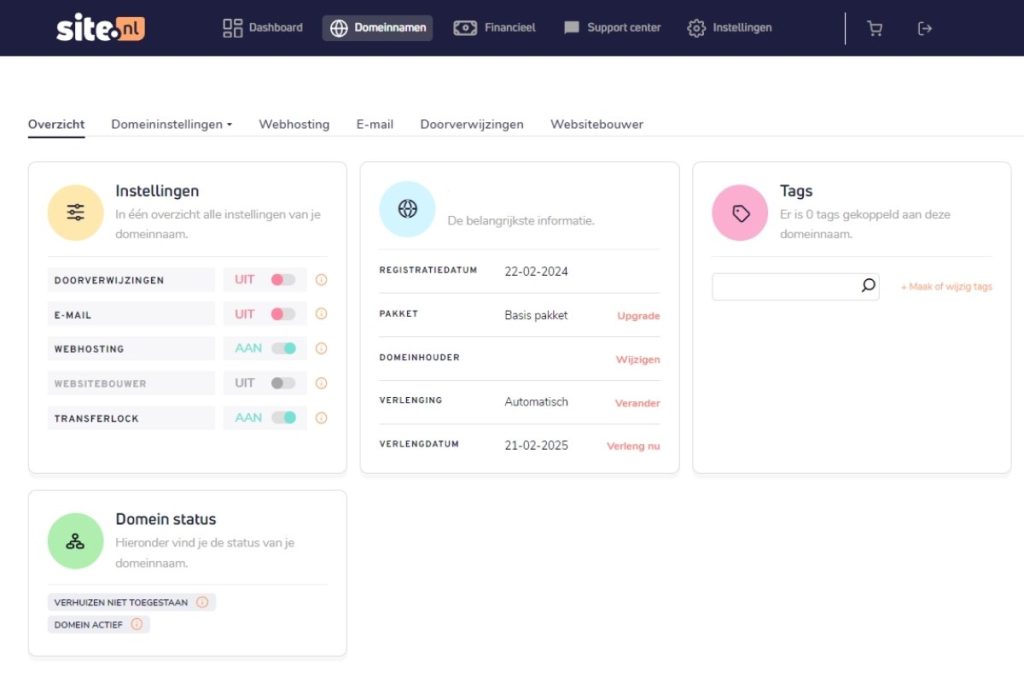The image size is (1024, 683).
Task: Open Financieel in the top navigation
Action: (495, 28)
